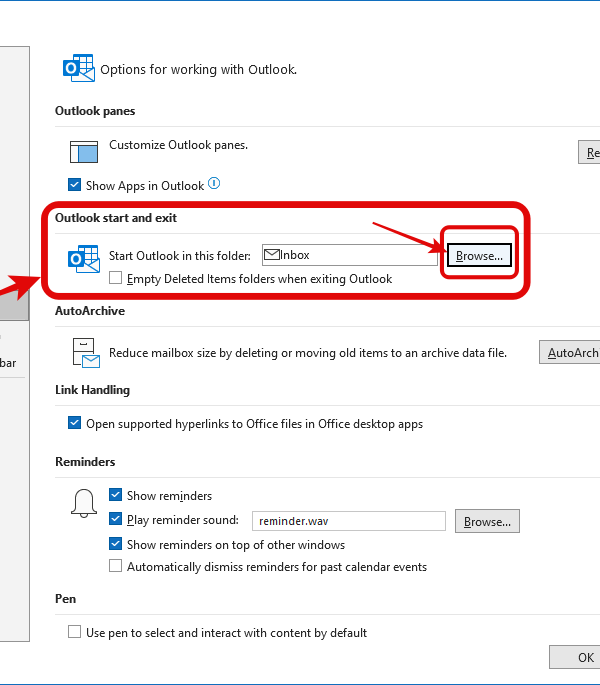The image size is (600, 685).
Task: Click the AutoArchive section heading
Action: [90, 311]
